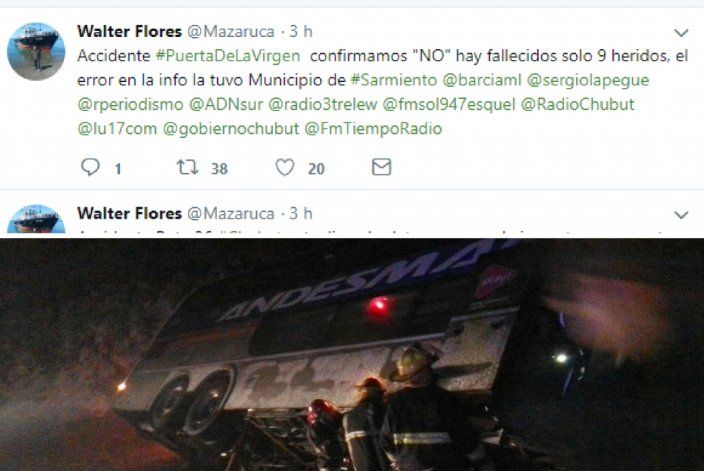Click Walter Flores name on first tweet
704x471 pixels.
click(129, 31)
